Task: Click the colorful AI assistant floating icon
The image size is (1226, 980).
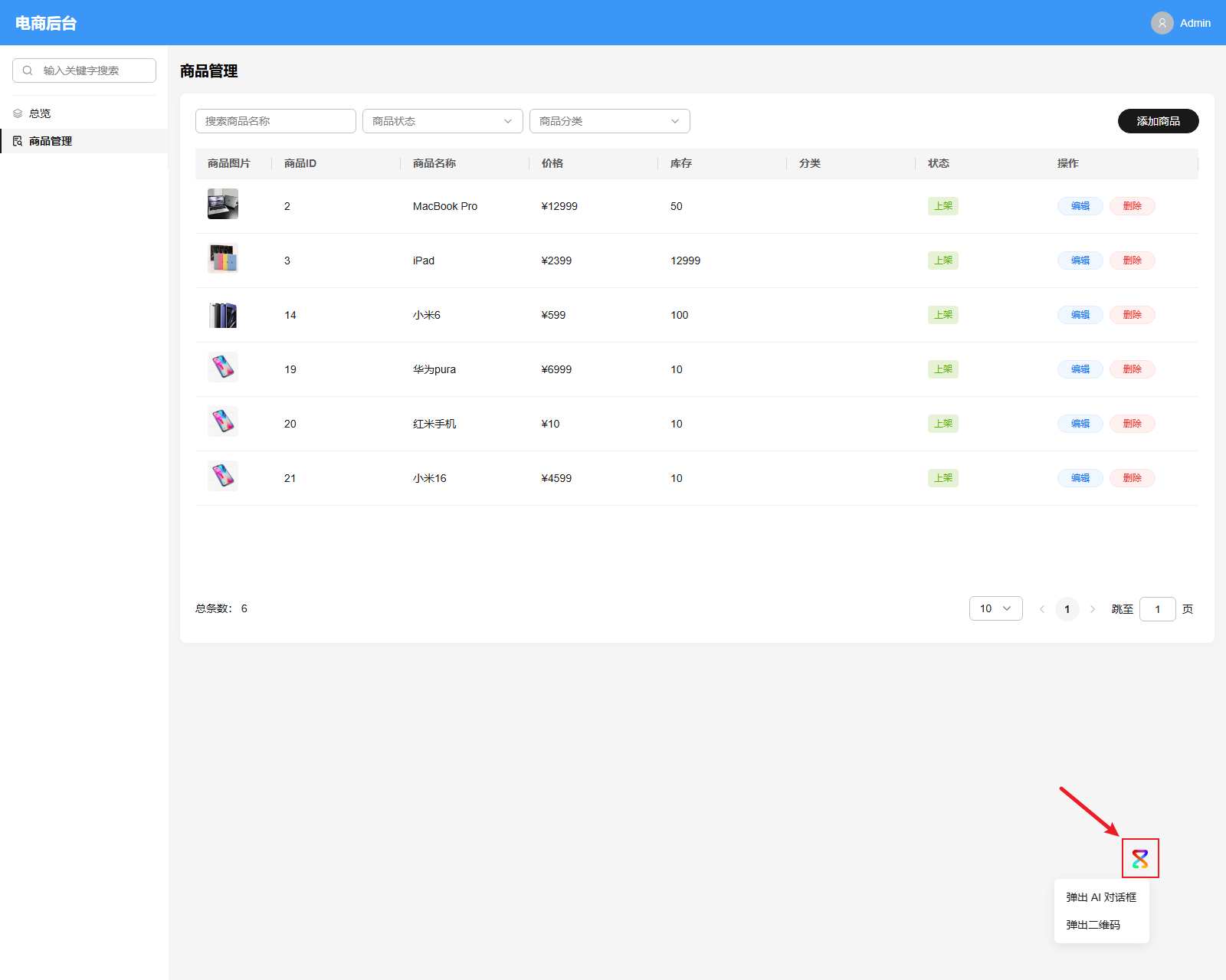Action: tap(1140, 859)
